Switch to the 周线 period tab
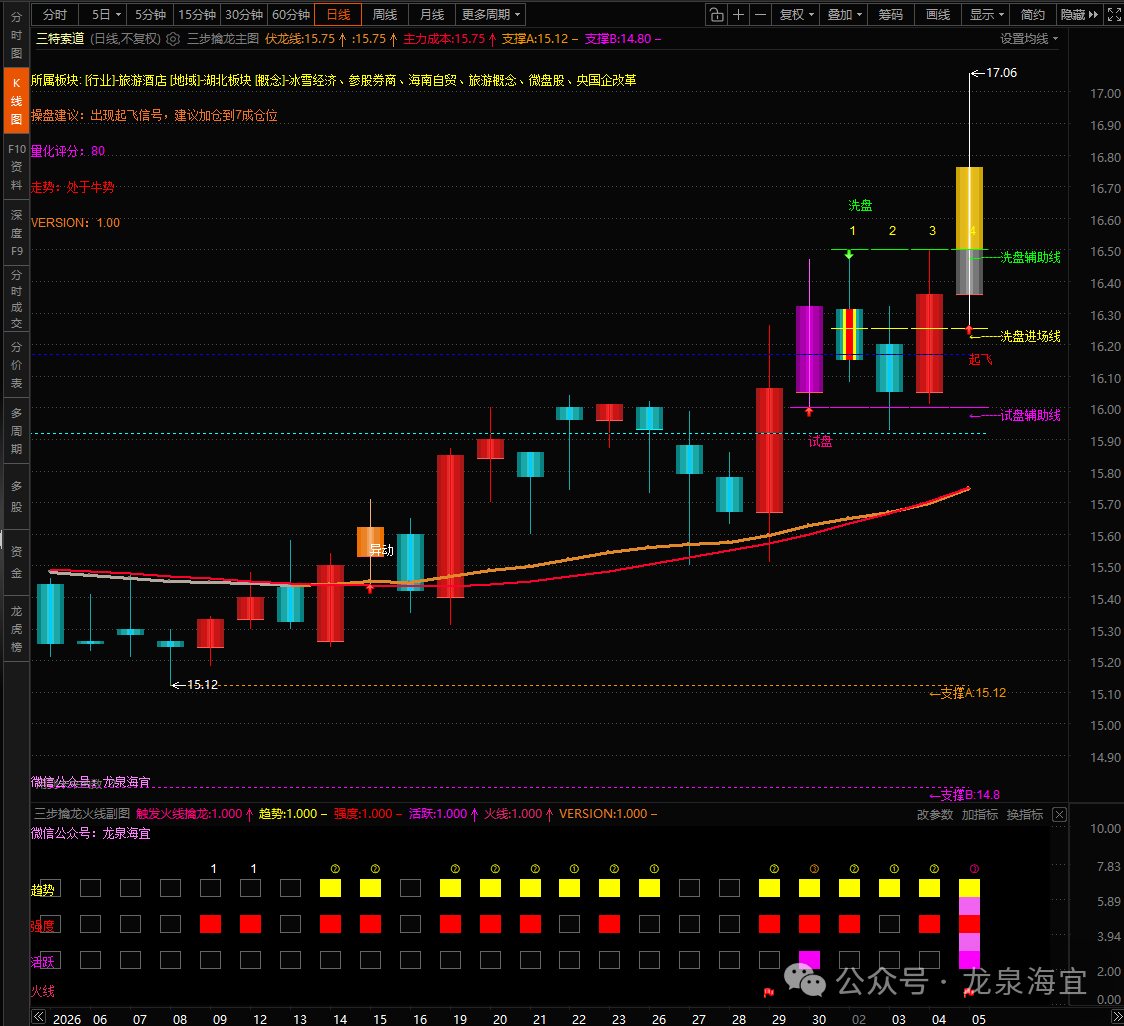This screenshot has width=1124, height=1026. [385, 15]
